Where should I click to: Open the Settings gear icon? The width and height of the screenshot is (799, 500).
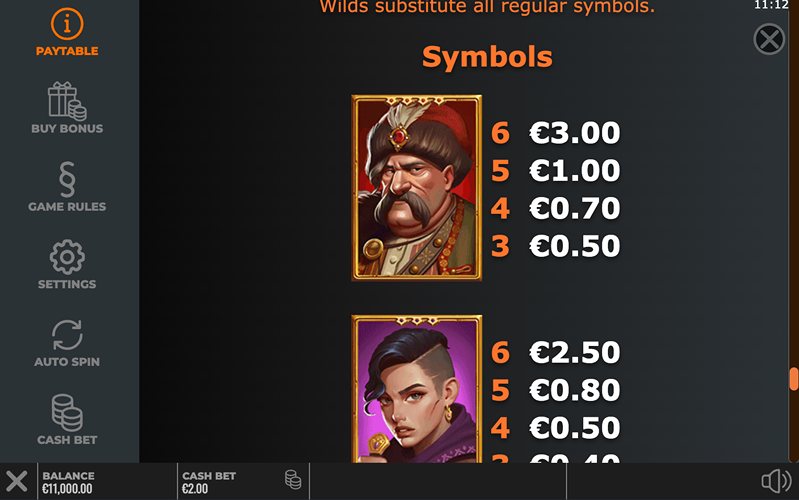[x=67, y=257]
